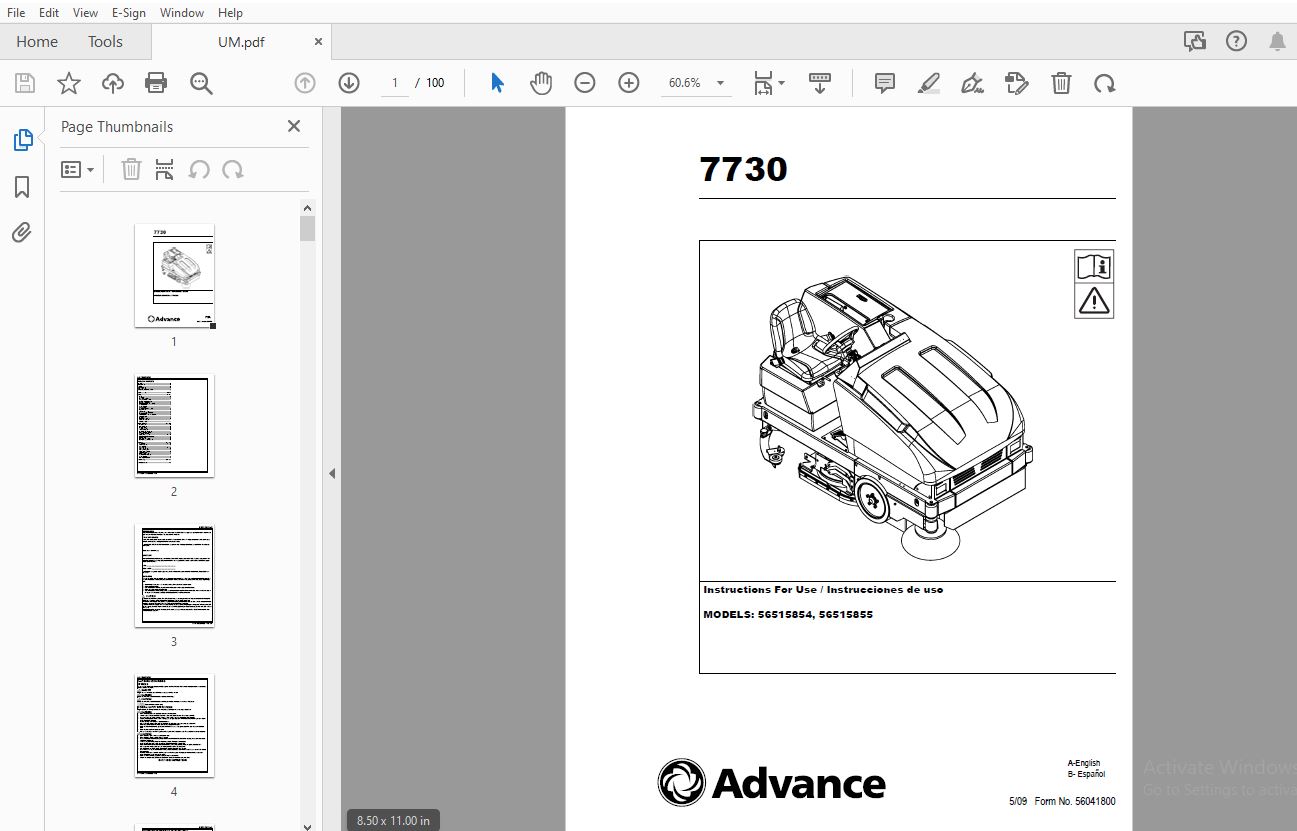Click the 7730 title text

[x=744, y=168]
